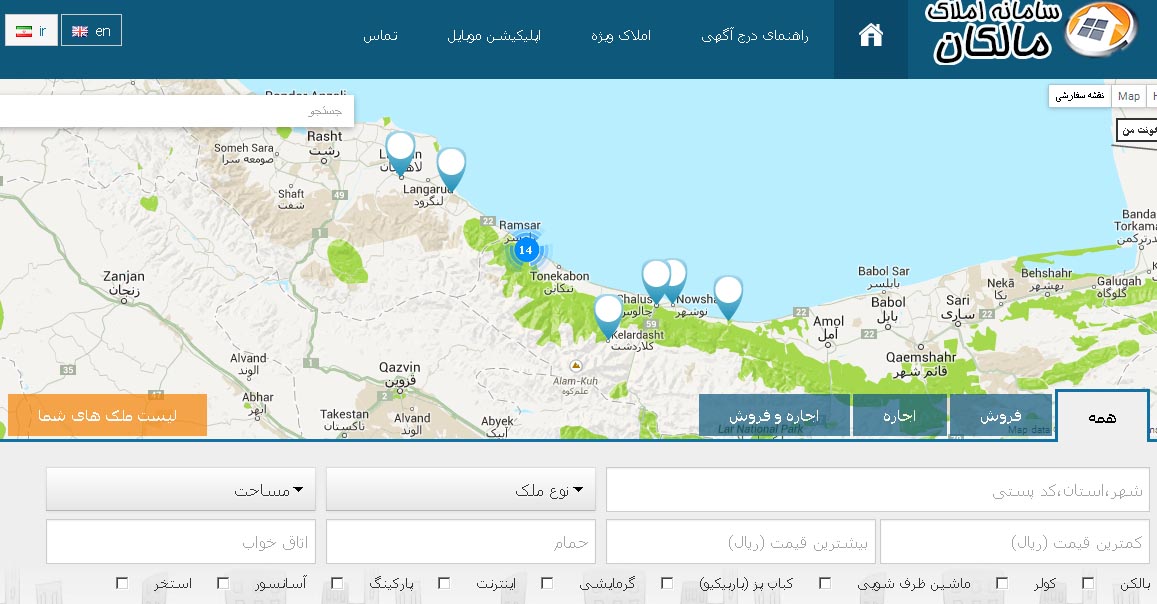Select the left map pin at Chalus

(x=655, y=281)
